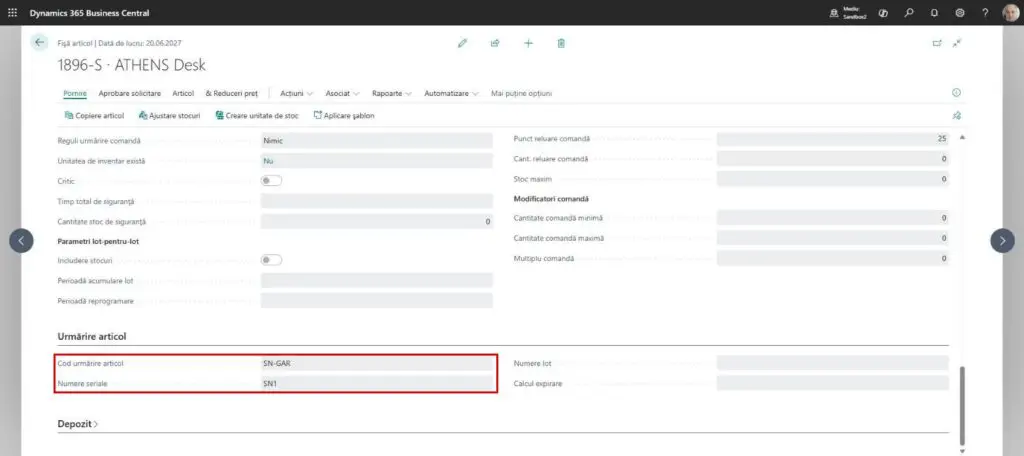Expand the Acțiuni menu
The width and height of the screenshot is (1024, 456).
tap(296, 93)
